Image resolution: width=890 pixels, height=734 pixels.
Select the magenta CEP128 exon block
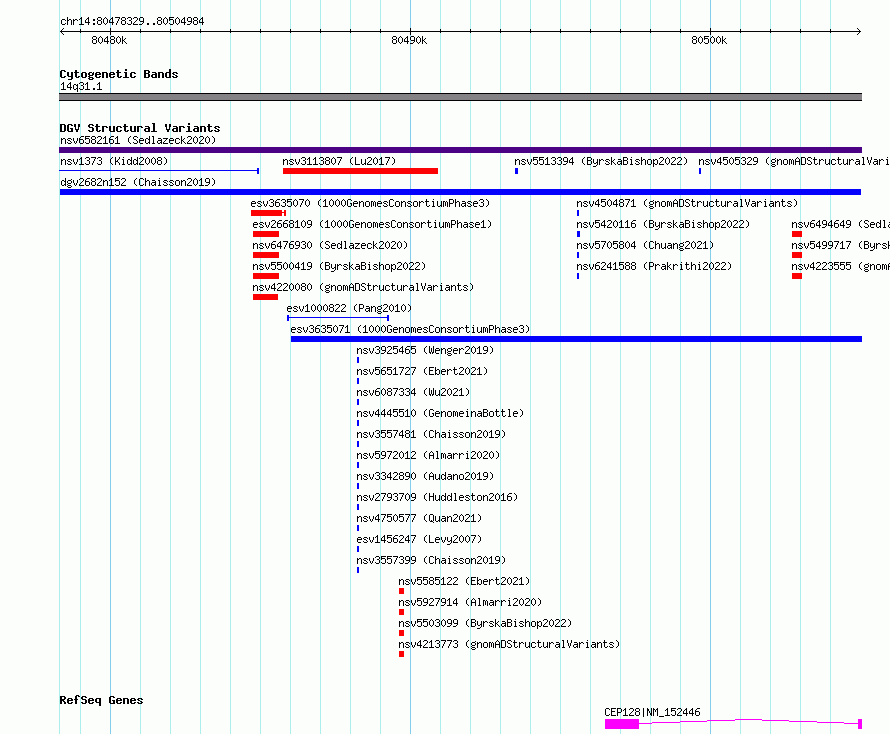pyautogui.click(x=622, y=724)
